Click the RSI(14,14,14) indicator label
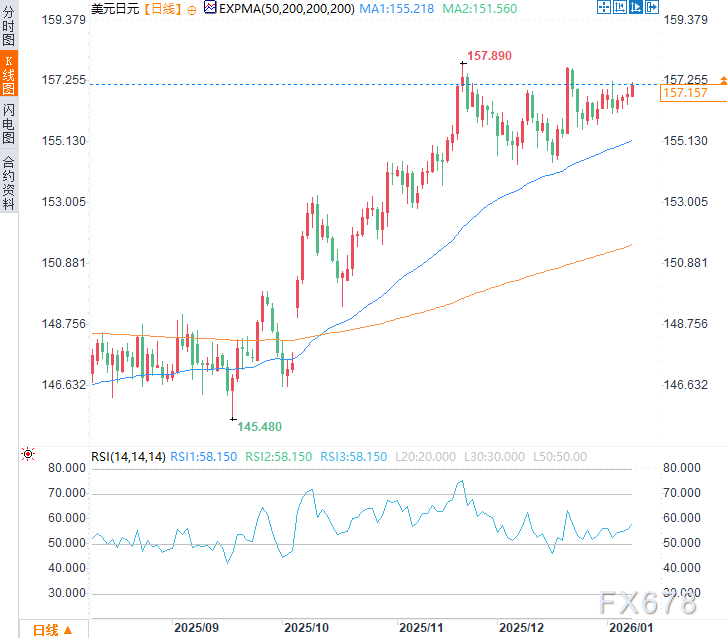This screenshot has width=727, height=638. pos(128,457)
